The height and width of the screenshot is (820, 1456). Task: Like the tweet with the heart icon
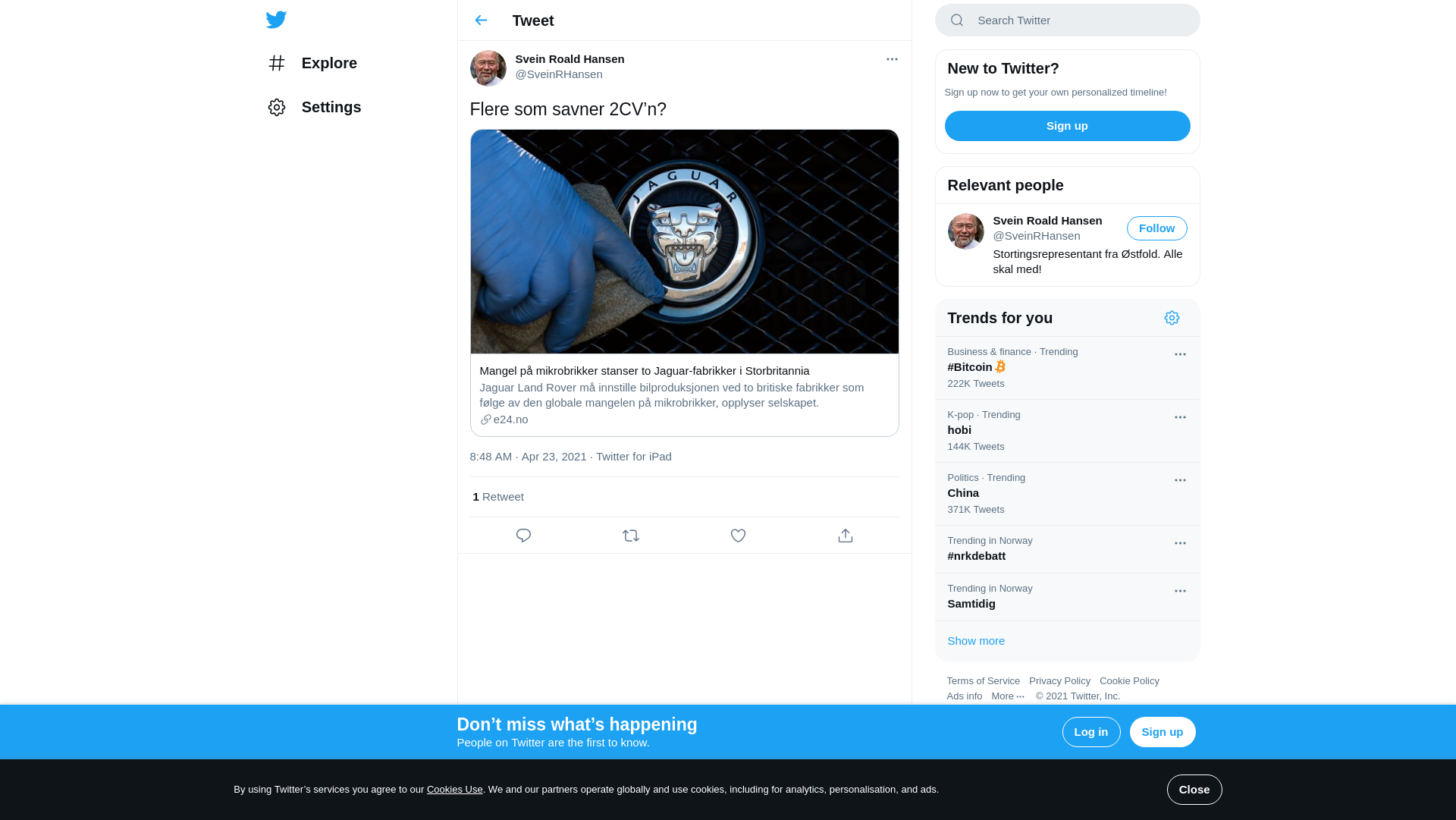(x=738, y=536)
